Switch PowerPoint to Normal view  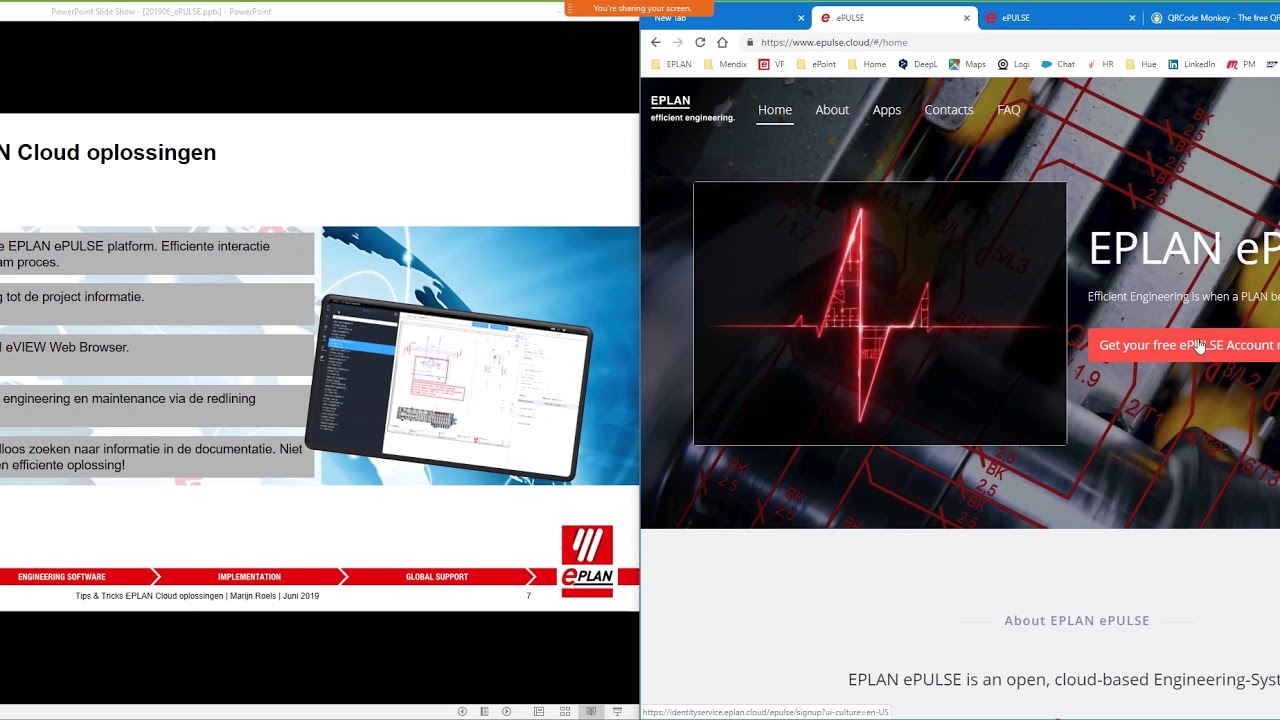tap(539, 712)
